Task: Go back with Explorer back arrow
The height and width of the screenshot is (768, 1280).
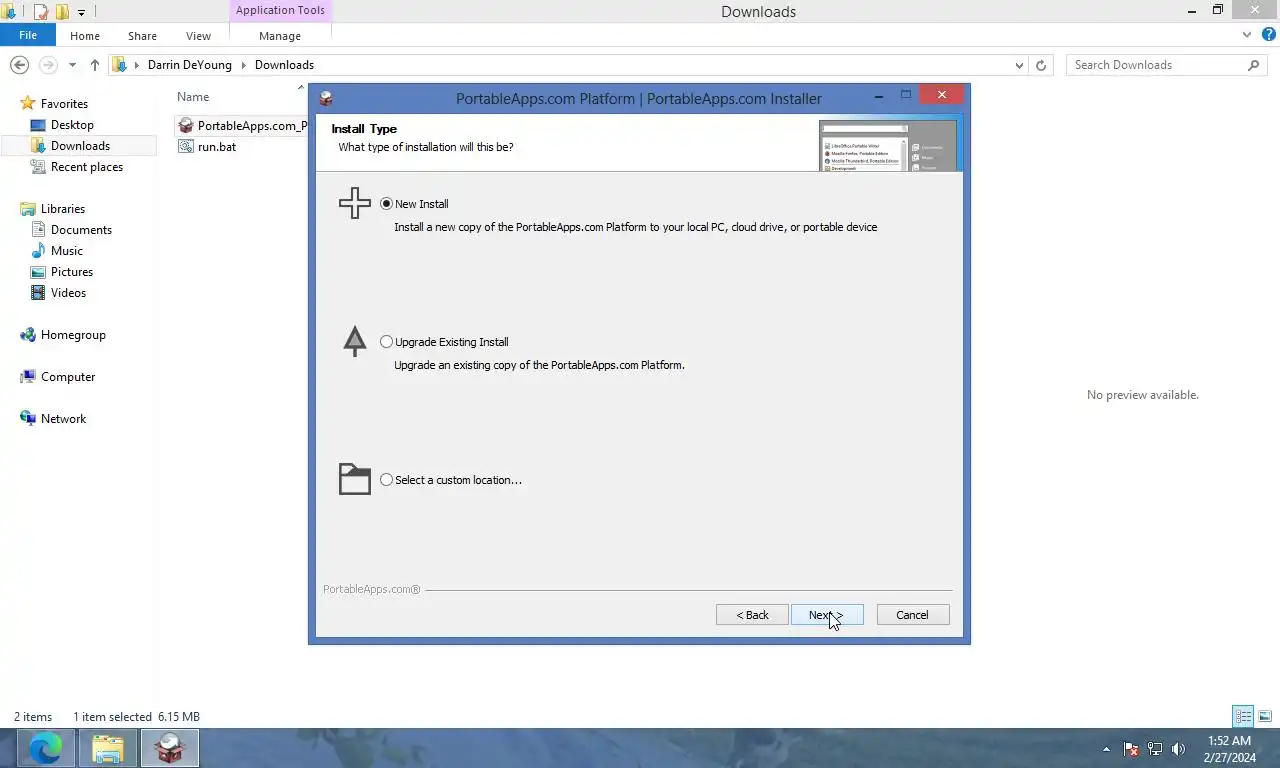Action: [x=19, y=65]
